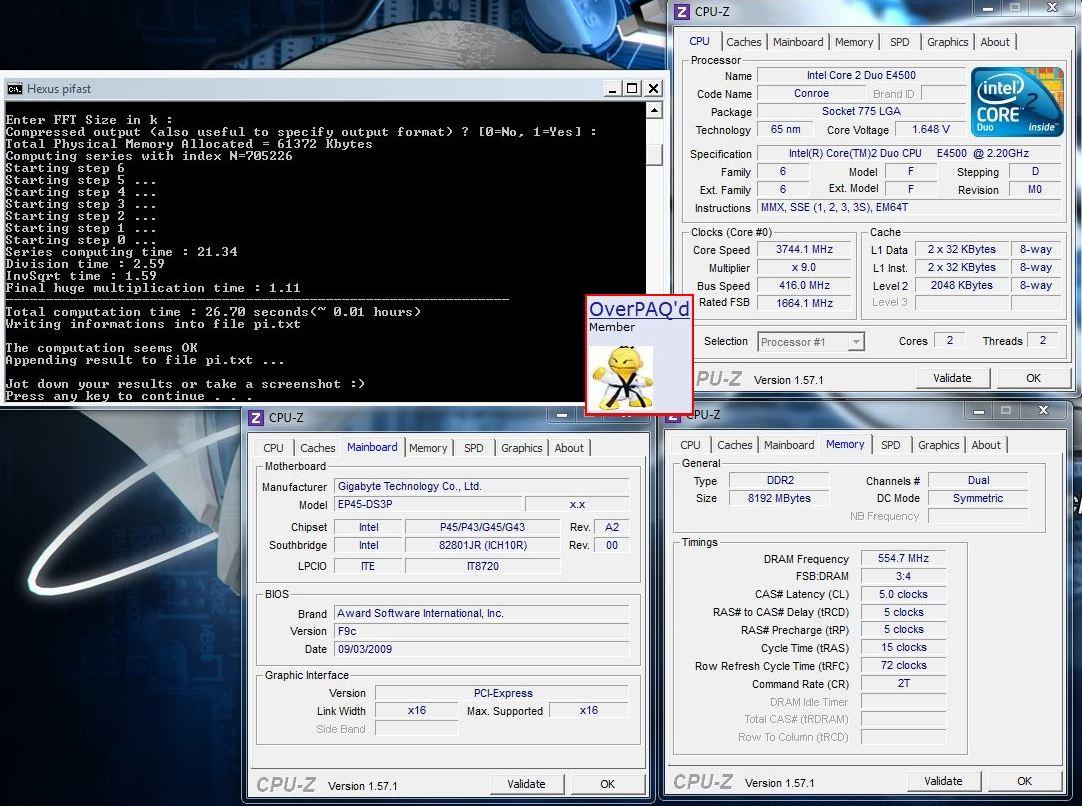Go to the Graphics tab in the Memory window

point(938,445)
